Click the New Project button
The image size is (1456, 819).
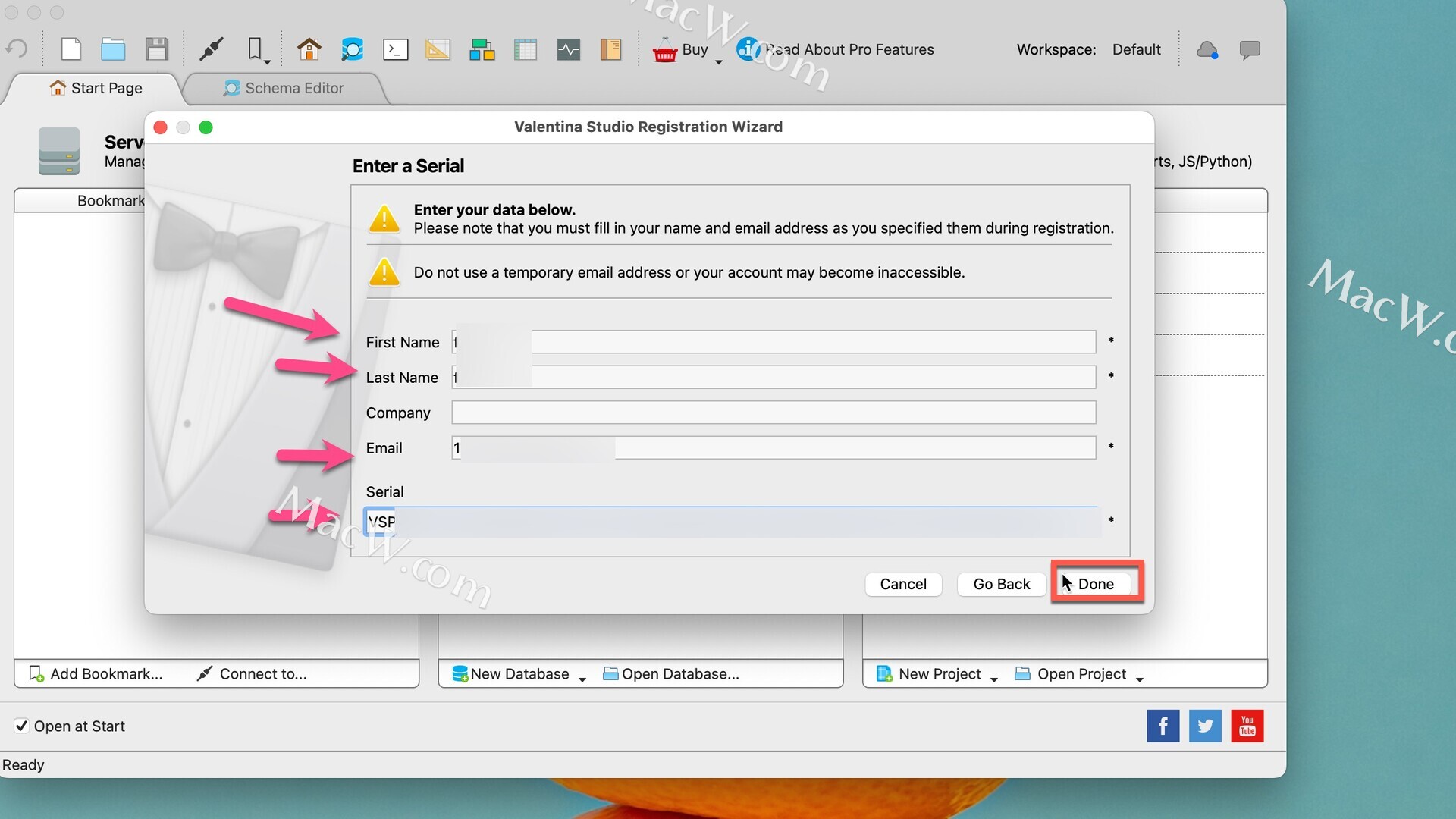click(929, 673)
